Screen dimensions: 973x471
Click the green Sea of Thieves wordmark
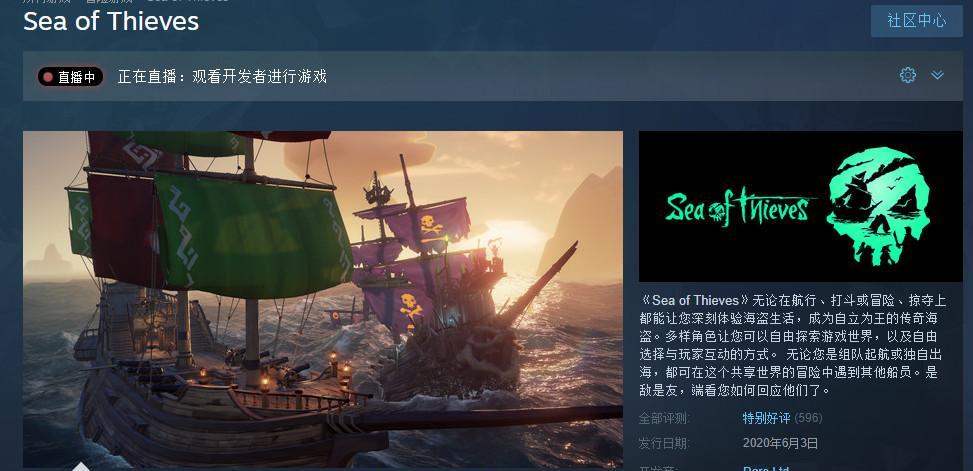pos(738,207)
